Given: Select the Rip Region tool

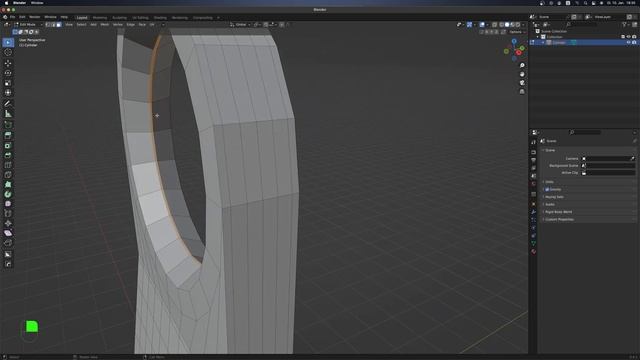Looking at the screenshot, I should tap(8, 243).
